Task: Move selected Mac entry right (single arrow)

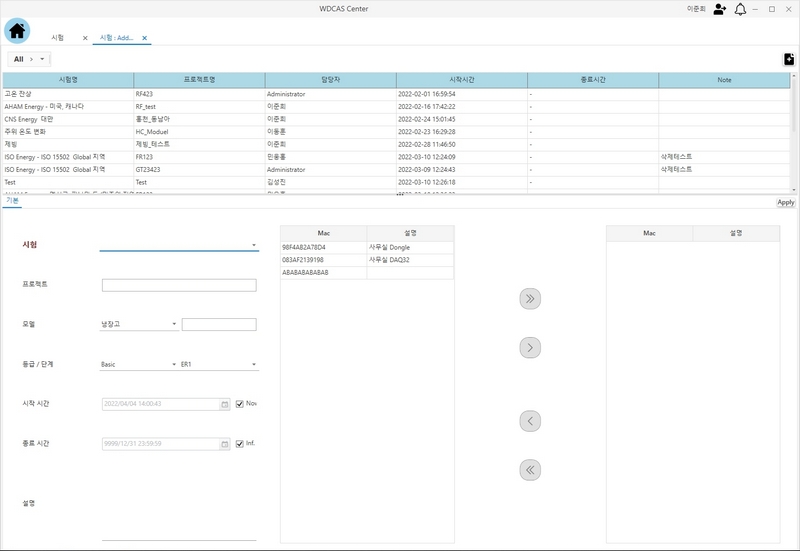Action: point(530,348)
